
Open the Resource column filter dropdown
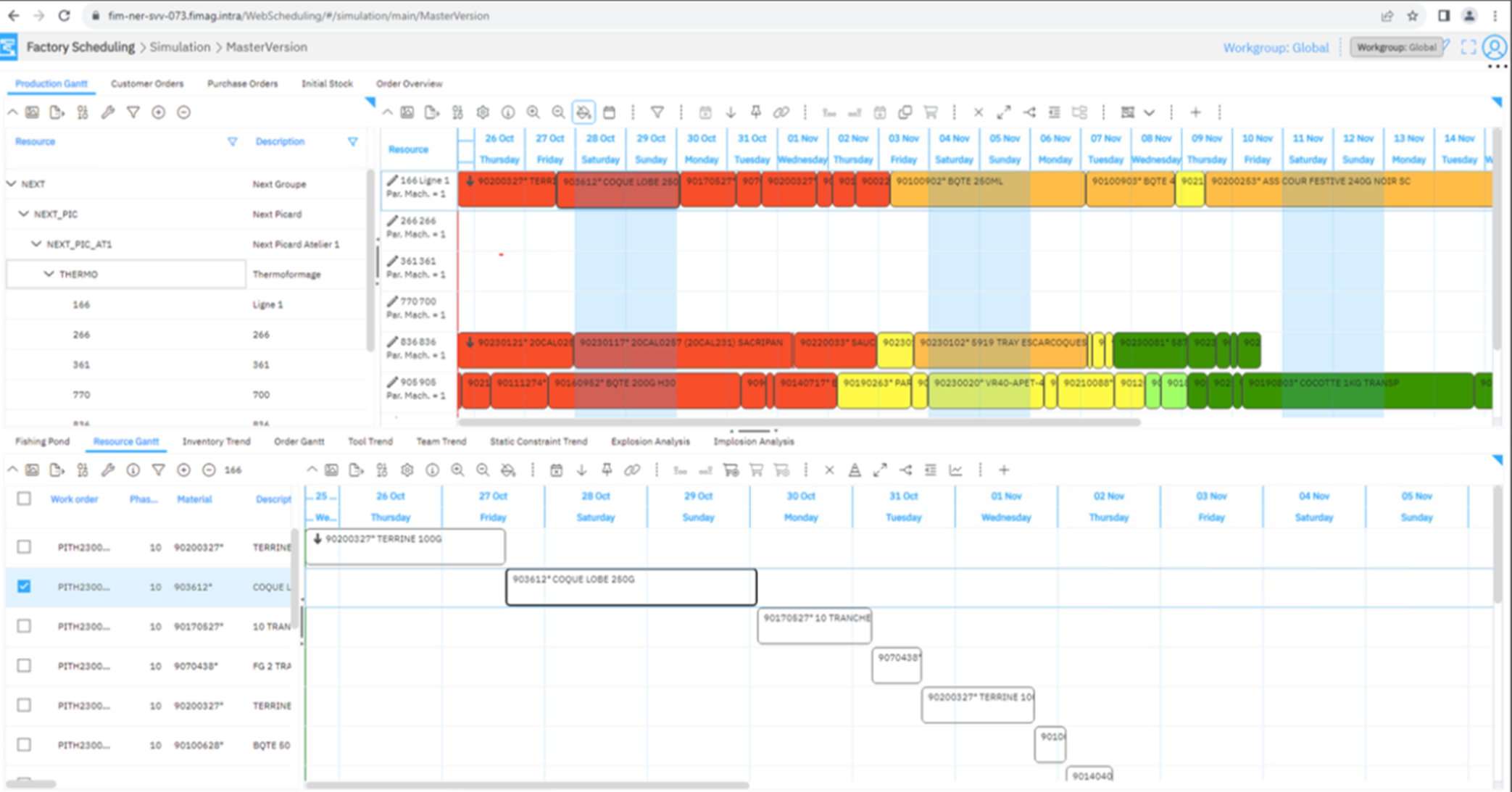(232, 142)
